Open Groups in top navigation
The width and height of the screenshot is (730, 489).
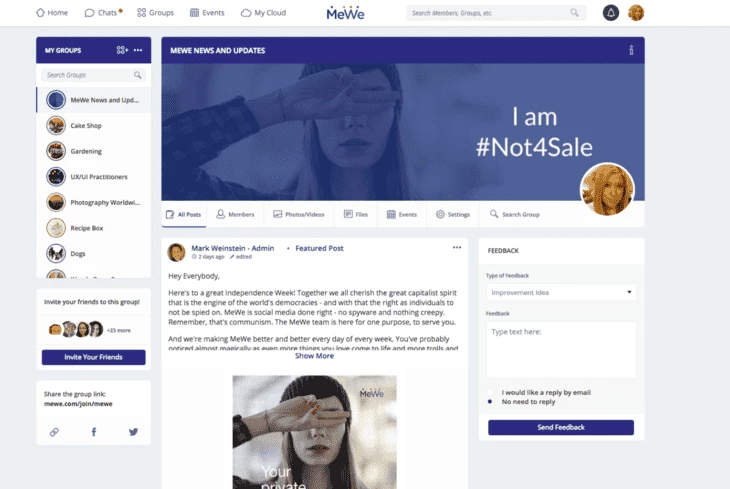(x=155, y=13)
